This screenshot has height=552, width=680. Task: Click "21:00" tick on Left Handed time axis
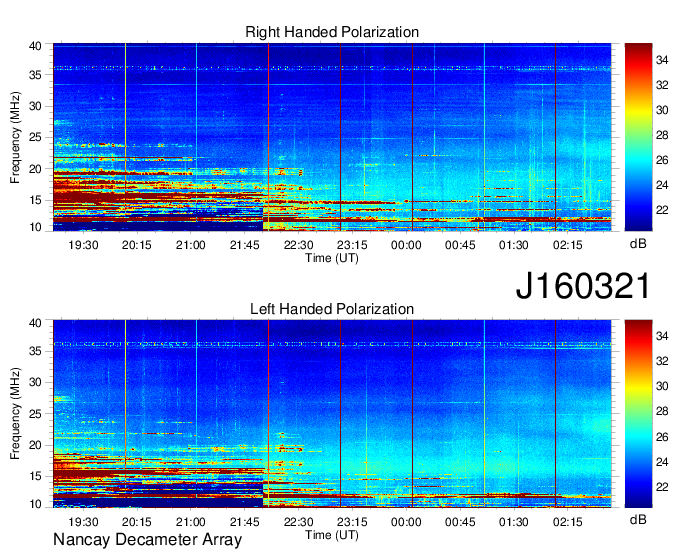[190, 522]
